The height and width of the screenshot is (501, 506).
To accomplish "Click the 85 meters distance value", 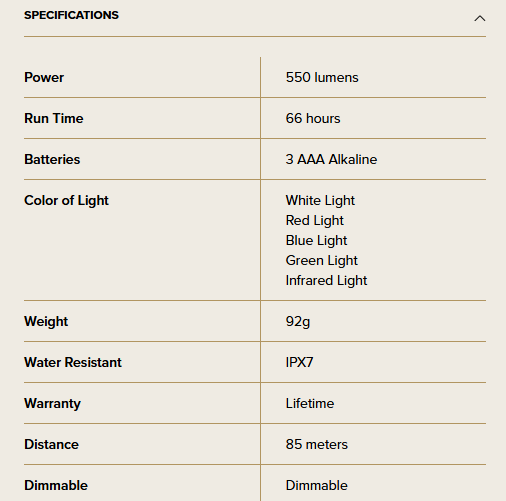I will coord(317,444).
